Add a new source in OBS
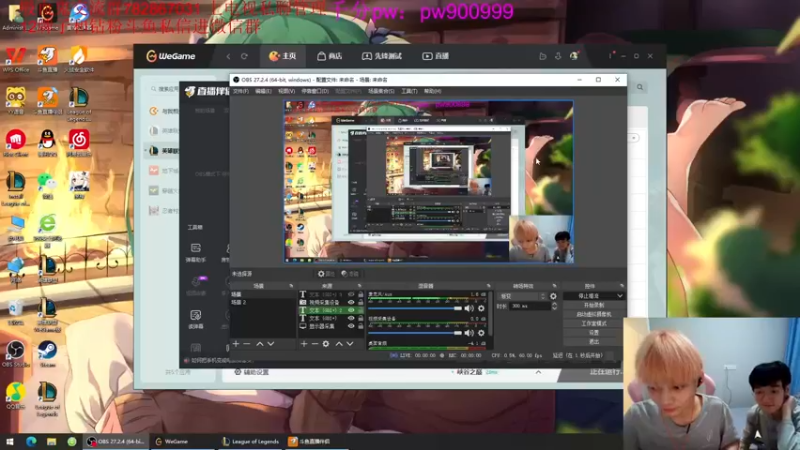The image size is (800, 450). pos(304,344)
